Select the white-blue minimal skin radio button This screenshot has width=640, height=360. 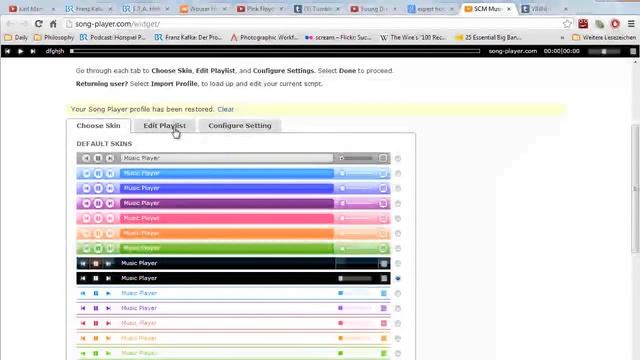[398, 293]
